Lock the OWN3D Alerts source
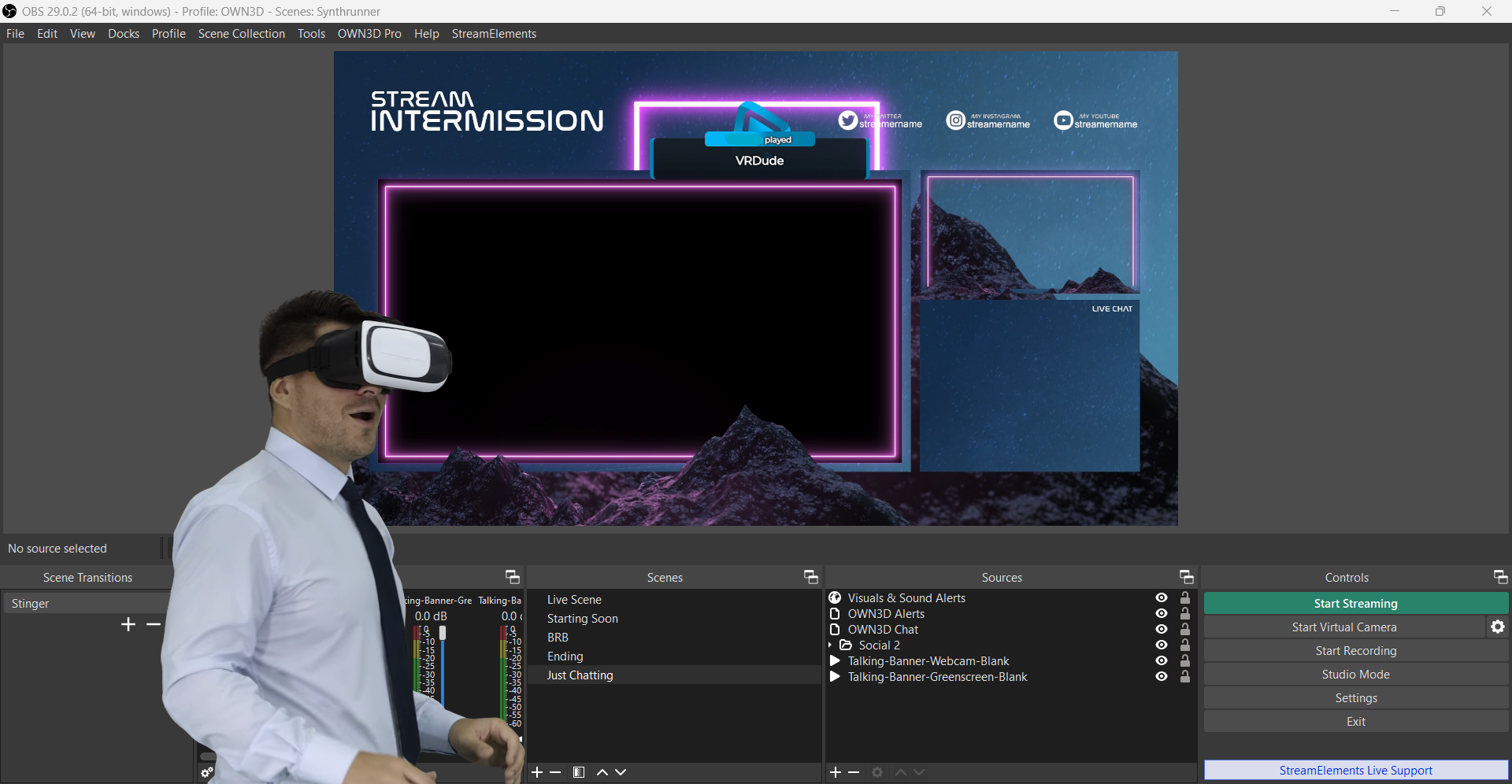The height and width of the screenshot is (784, 1512). (1185, 614)
